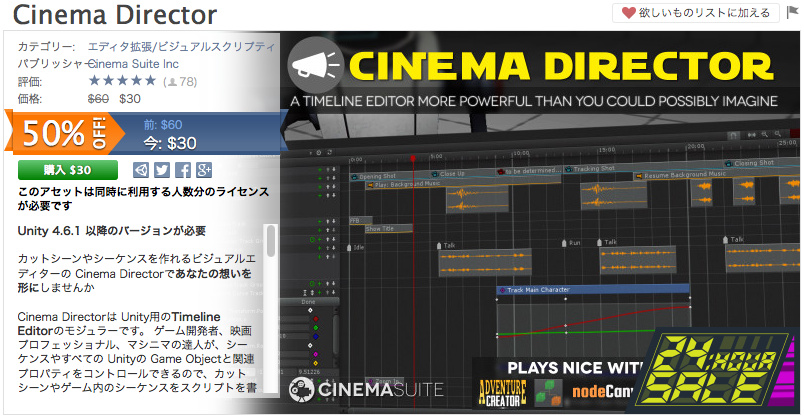Share the asset on Facebook
This screenshot has height=417, width=804.
(183, 170)
